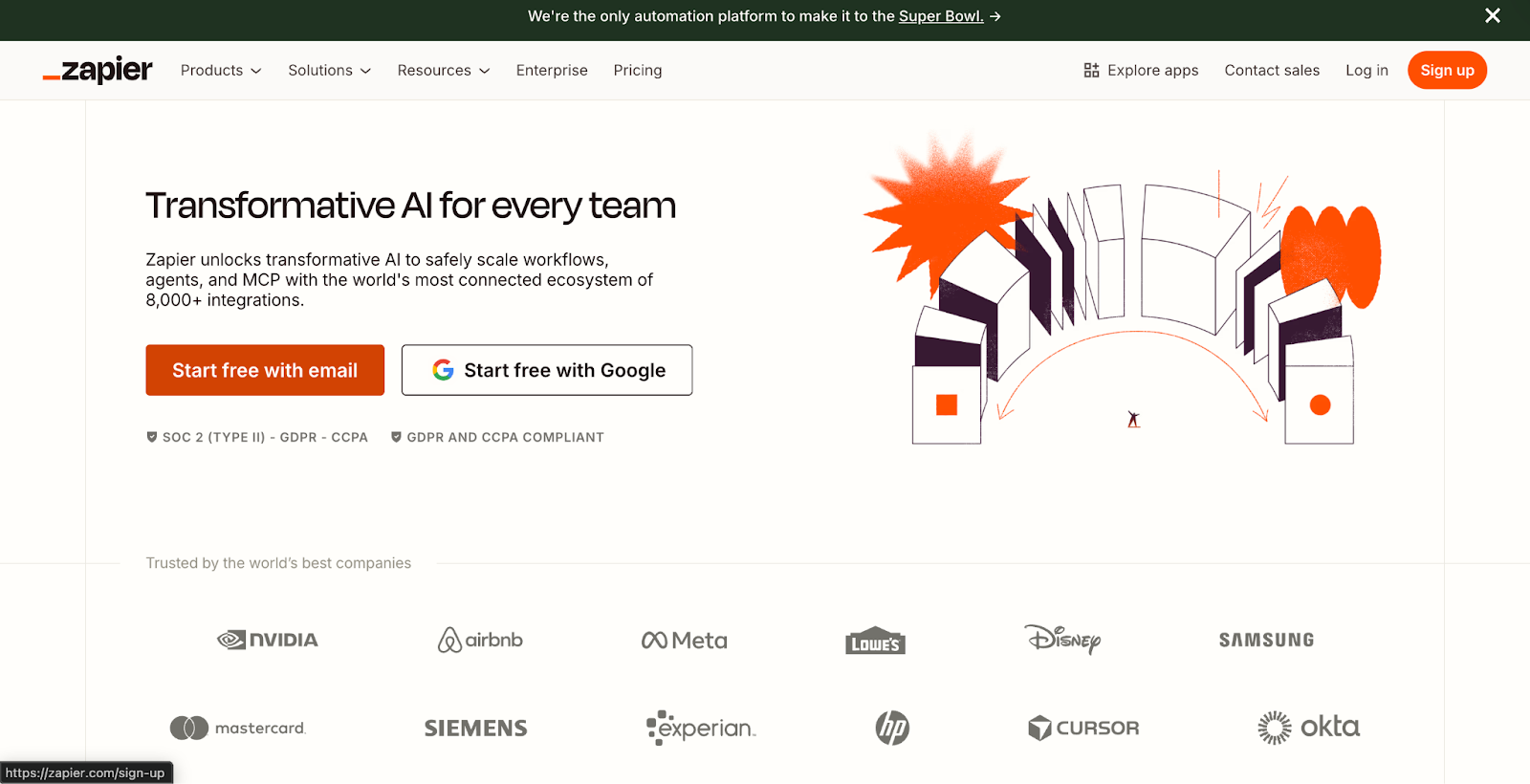Click the Experian logo
This screenshot has height=784, width=1530.
coord(701,728)
